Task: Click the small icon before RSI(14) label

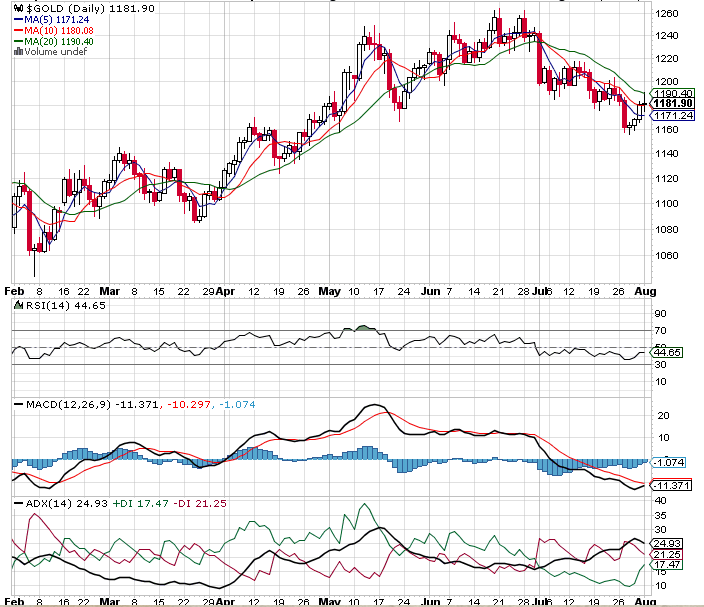Action: coord(18,305)
